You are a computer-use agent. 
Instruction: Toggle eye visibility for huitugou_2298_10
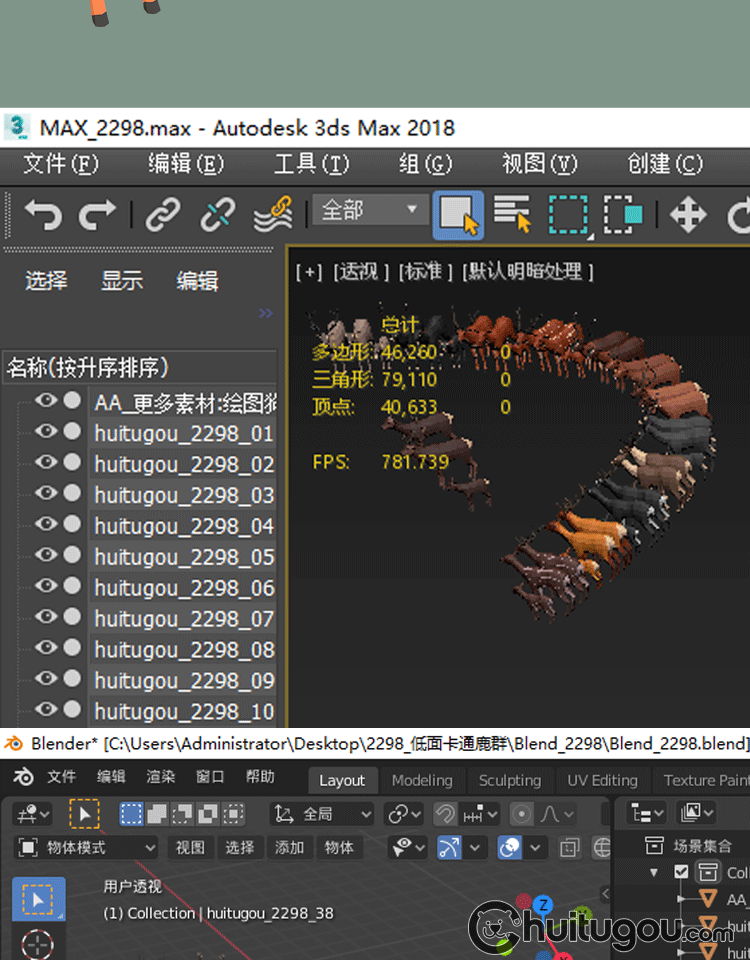pos(46,709)
